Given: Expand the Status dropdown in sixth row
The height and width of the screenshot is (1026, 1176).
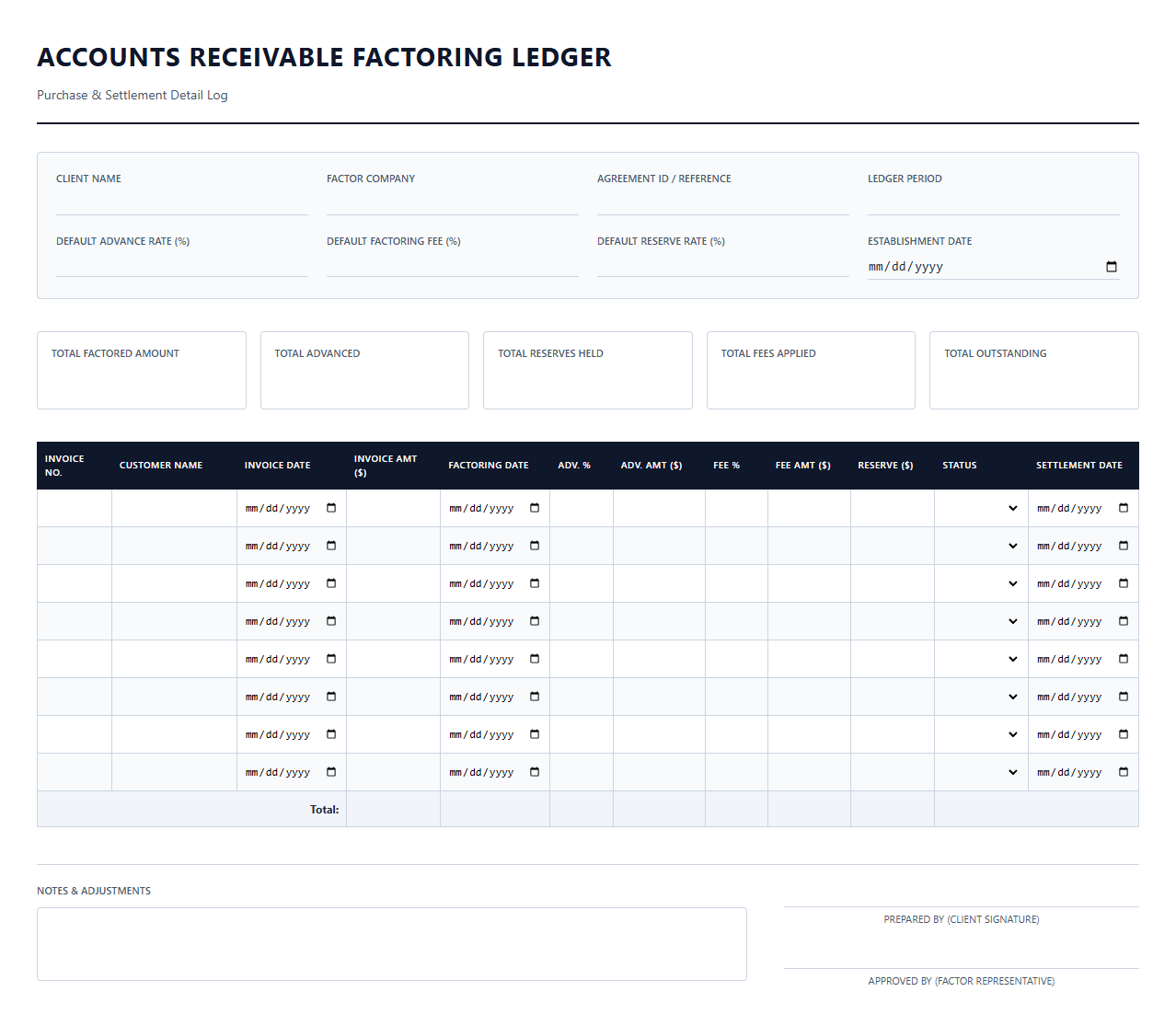Looking at the screenshot, I should (981, 697).
